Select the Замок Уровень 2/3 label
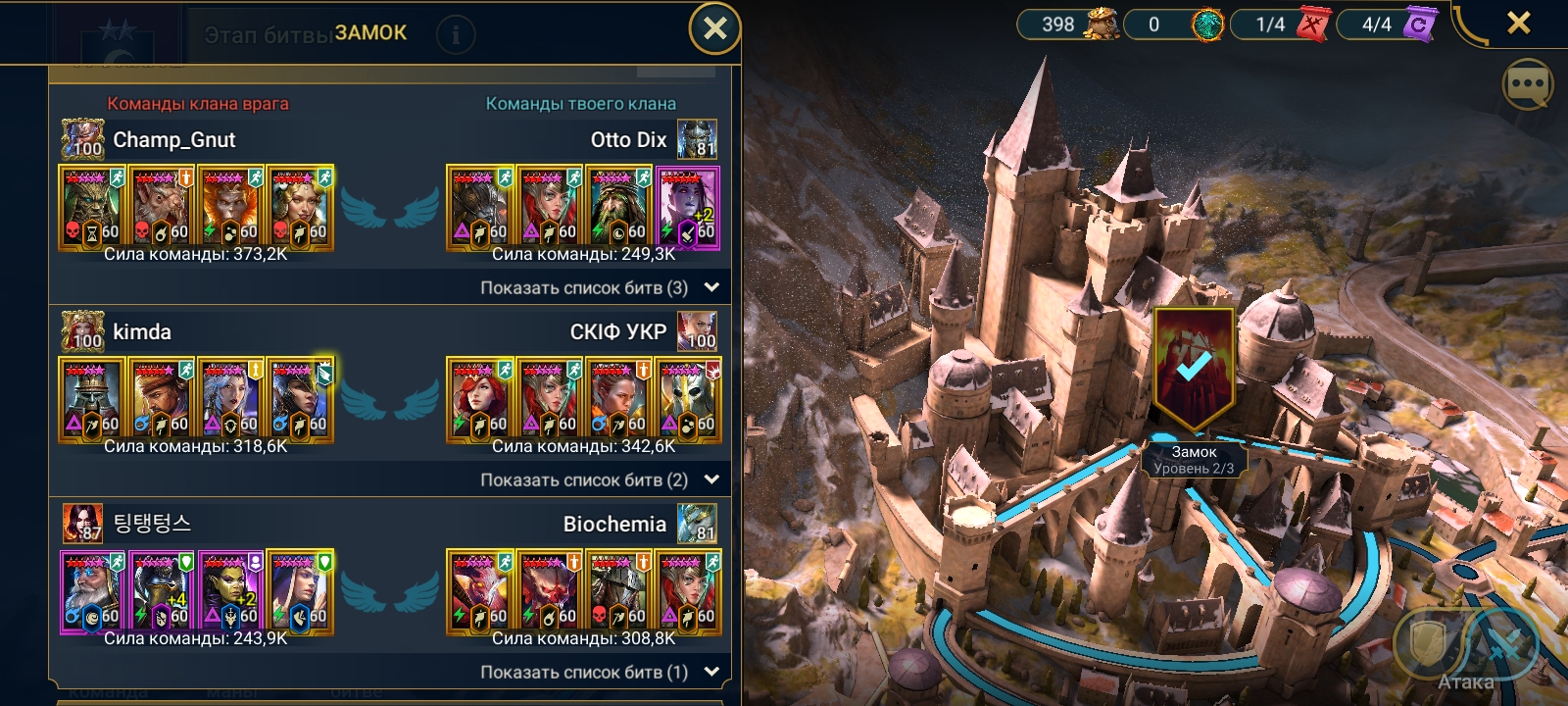The image size is (1568, 706). (x=1194, y=460)
